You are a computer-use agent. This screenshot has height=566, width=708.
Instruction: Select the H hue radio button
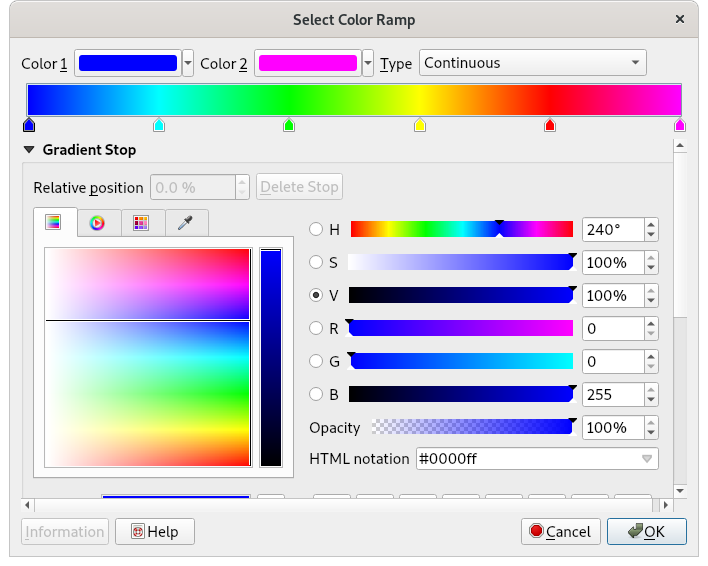(x=316, y=230)
